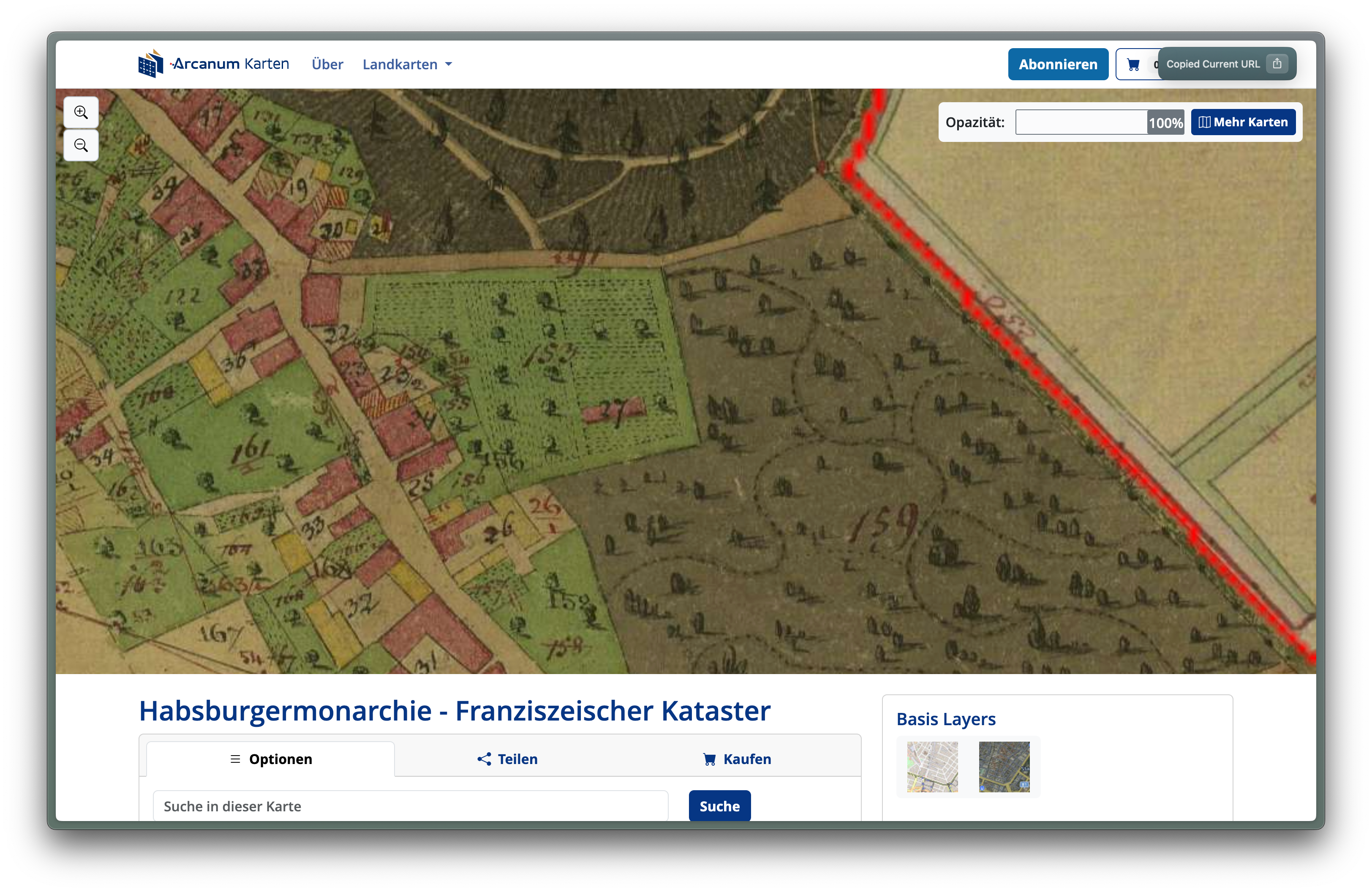
Task: Click the Habsburgermonarchie - Franziszeischer Kataster heading
Action: click(x=454, y=710)
